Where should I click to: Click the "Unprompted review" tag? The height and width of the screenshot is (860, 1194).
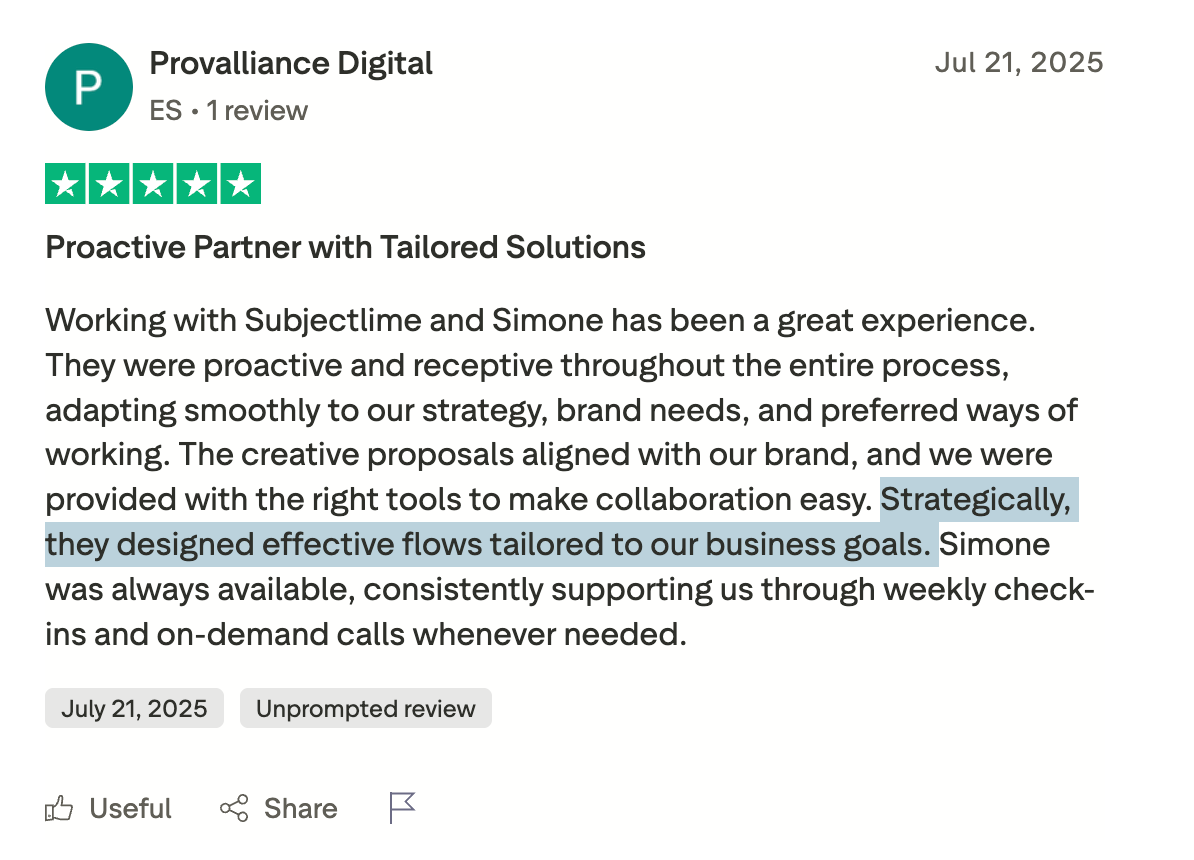[365, 709]
